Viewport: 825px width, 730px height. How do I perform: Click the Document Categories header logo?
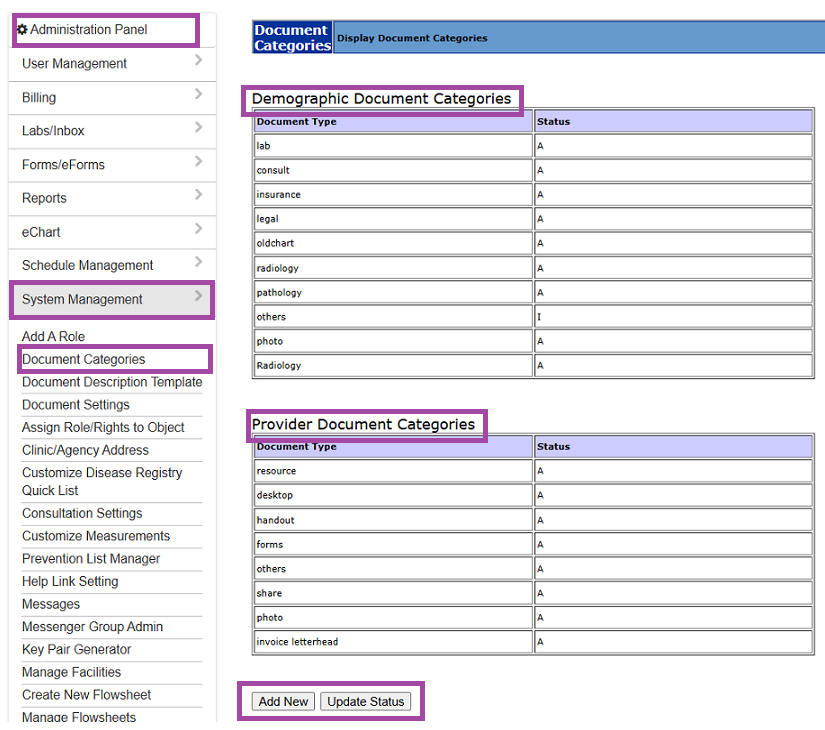(291, 36)
